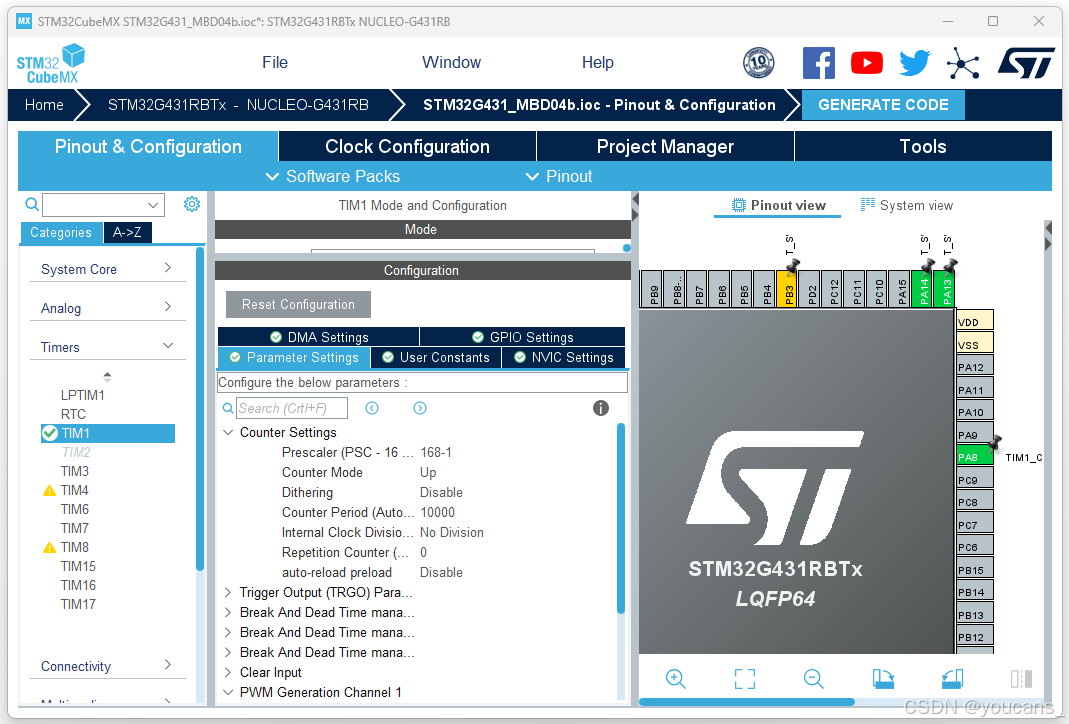Image resolution: width=1069 pixels, height=724 pixels.
Task: Click the parameter search magnifier icon
Action: [228, 408]
